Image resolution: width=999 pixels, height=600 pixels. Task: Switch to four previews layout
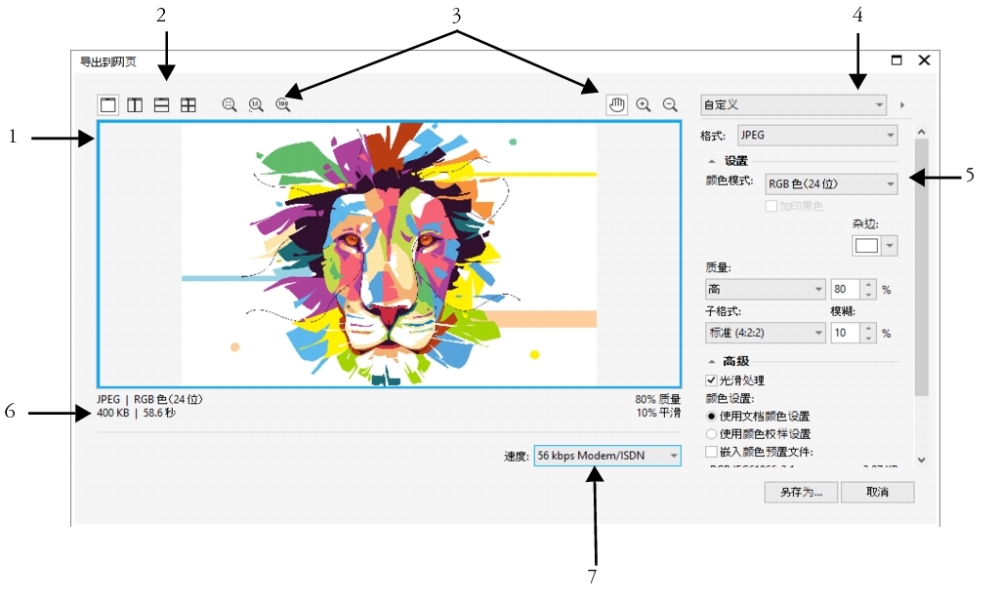click(x=188, y=104)
